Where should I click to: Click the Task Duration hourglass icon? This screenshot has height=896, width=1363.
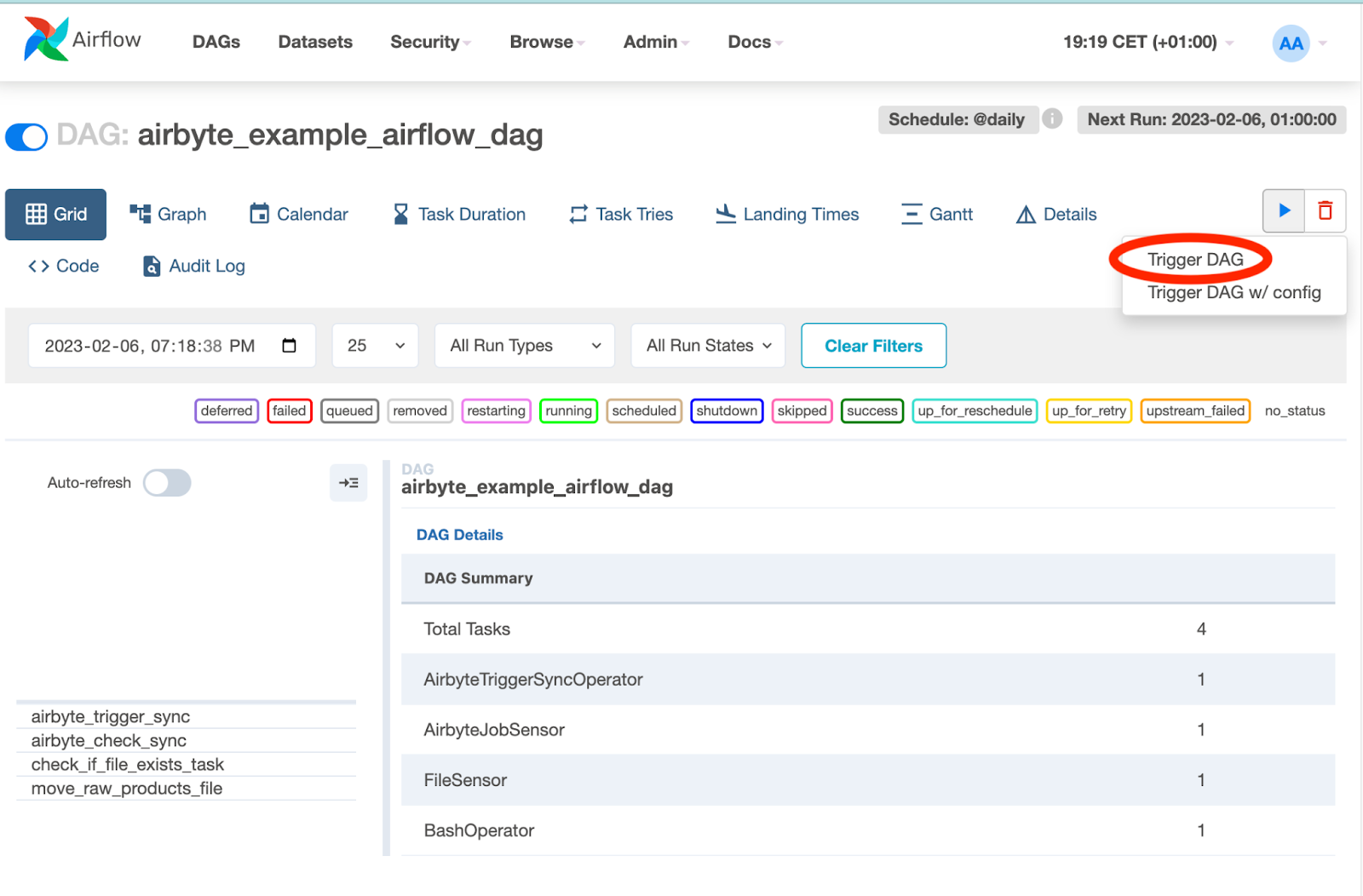[x=400, y=213]
